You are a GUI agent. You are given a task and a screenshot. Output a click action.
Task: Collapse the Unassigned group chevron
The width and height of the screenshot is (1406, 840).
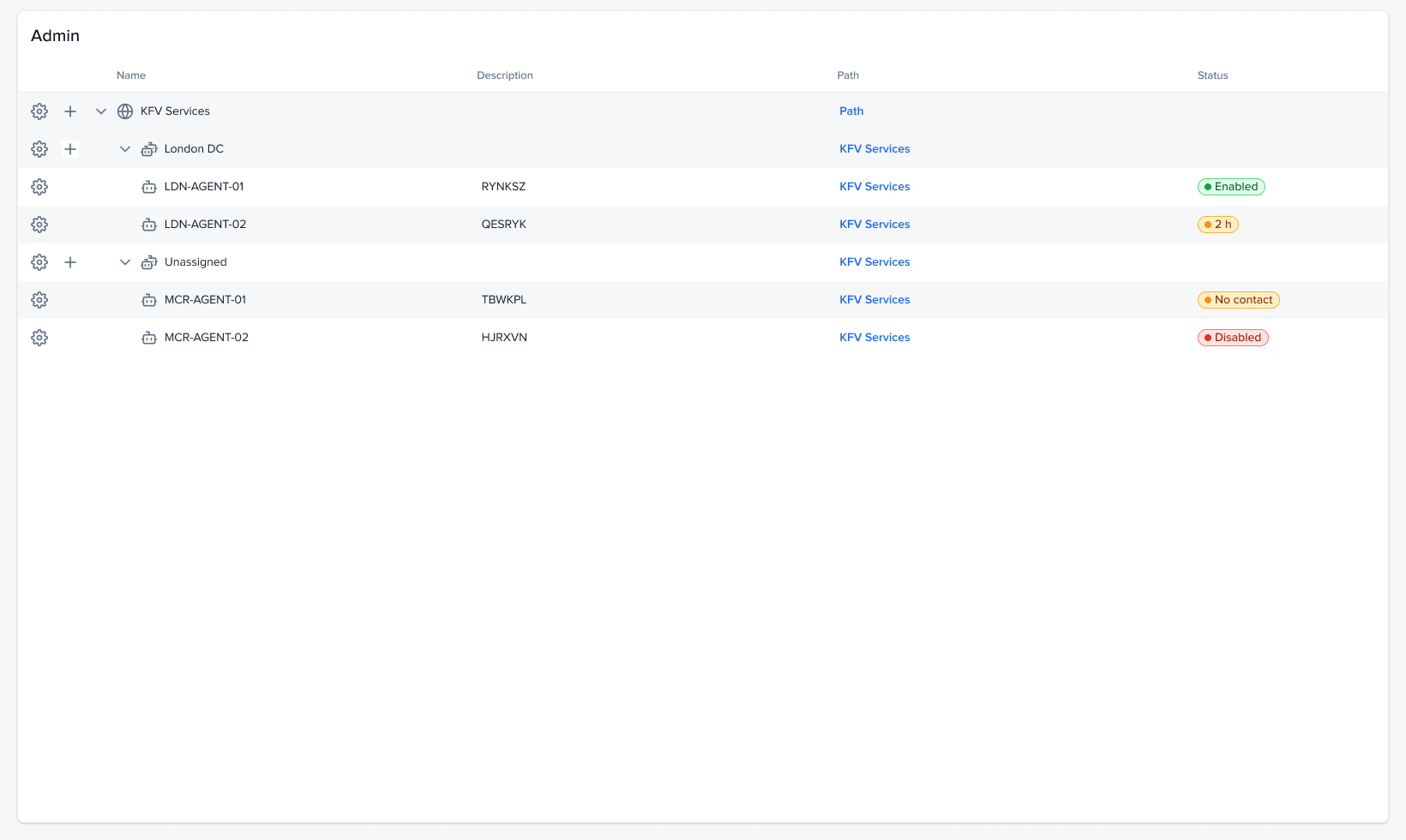[125, 262]
